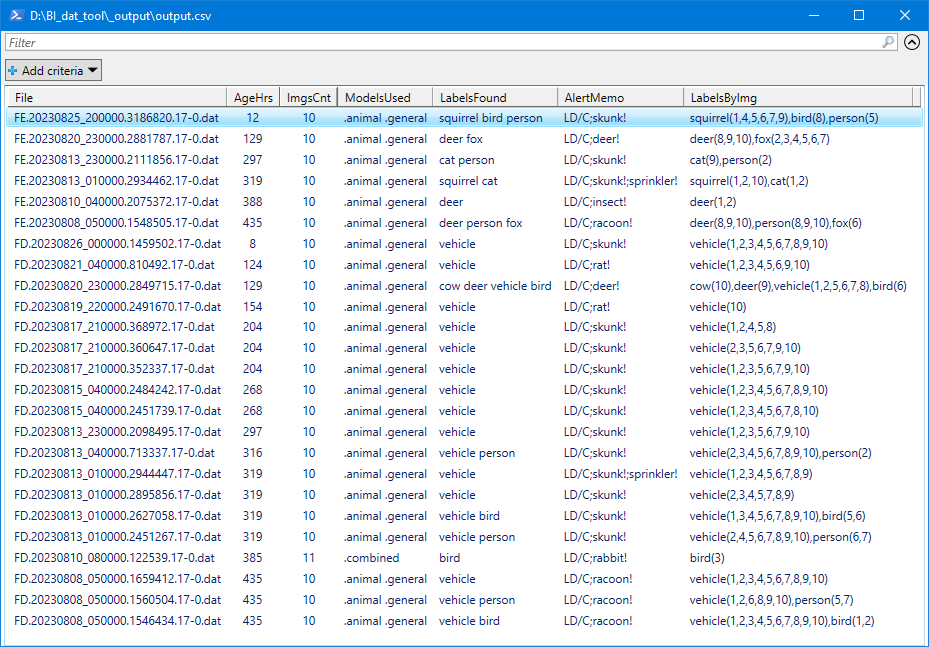Click the "cow deer vehicle bird" cell

click(x=495, y=286)
